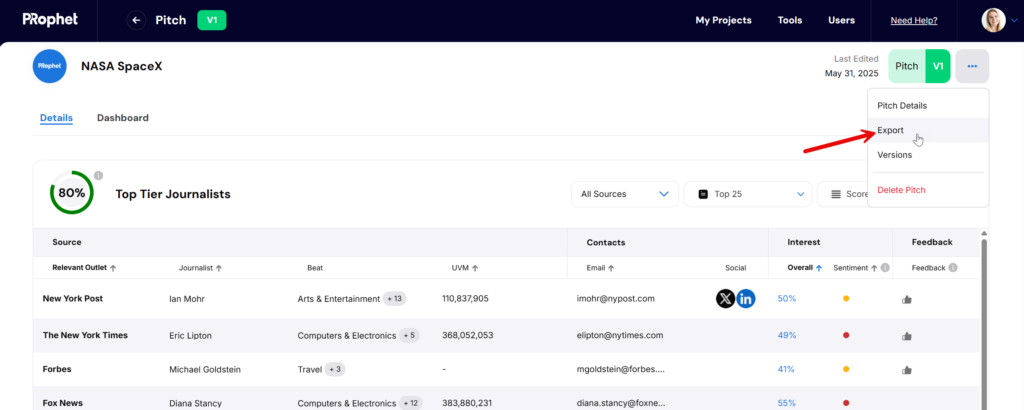Select Pitch Details from the menu
Image resolution: width=1024 pixels, height=410 pixels.
coord(928,106)
